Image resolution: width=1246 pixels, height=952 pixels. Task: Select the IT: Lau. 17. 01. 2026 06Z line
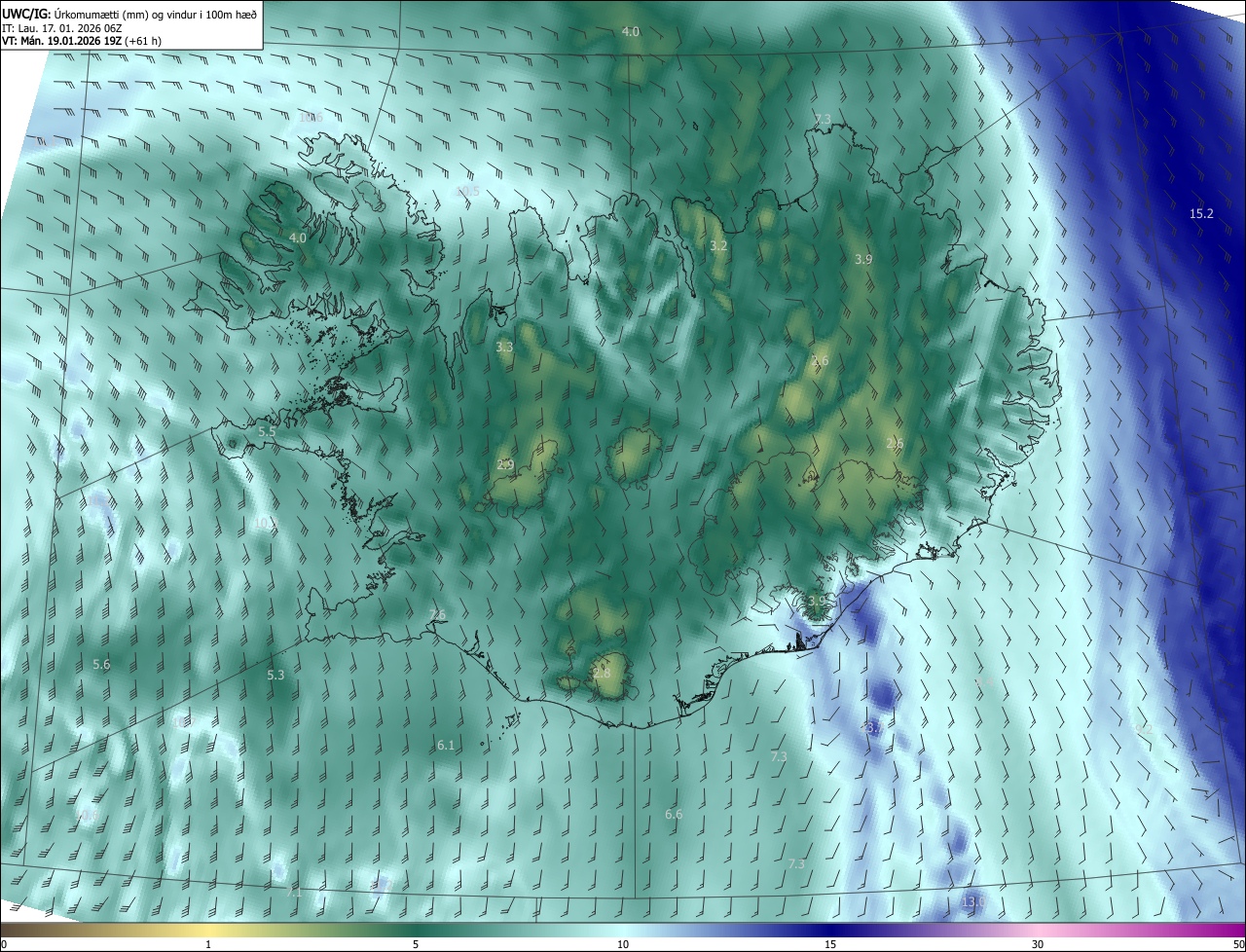(x=61, y=27)
